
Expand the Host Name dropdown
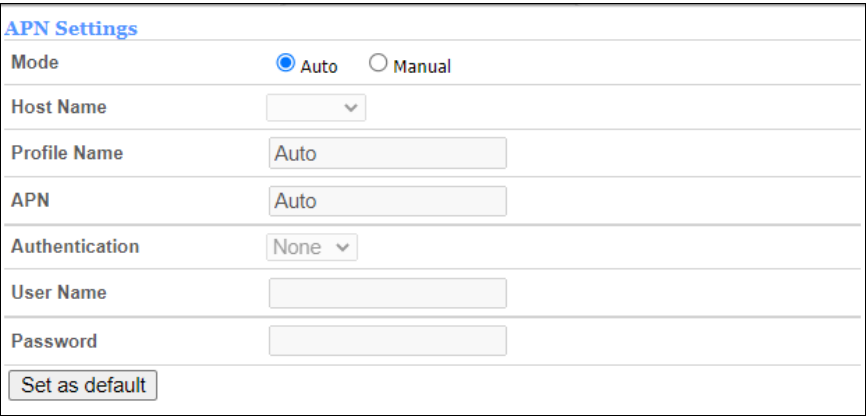316,107
